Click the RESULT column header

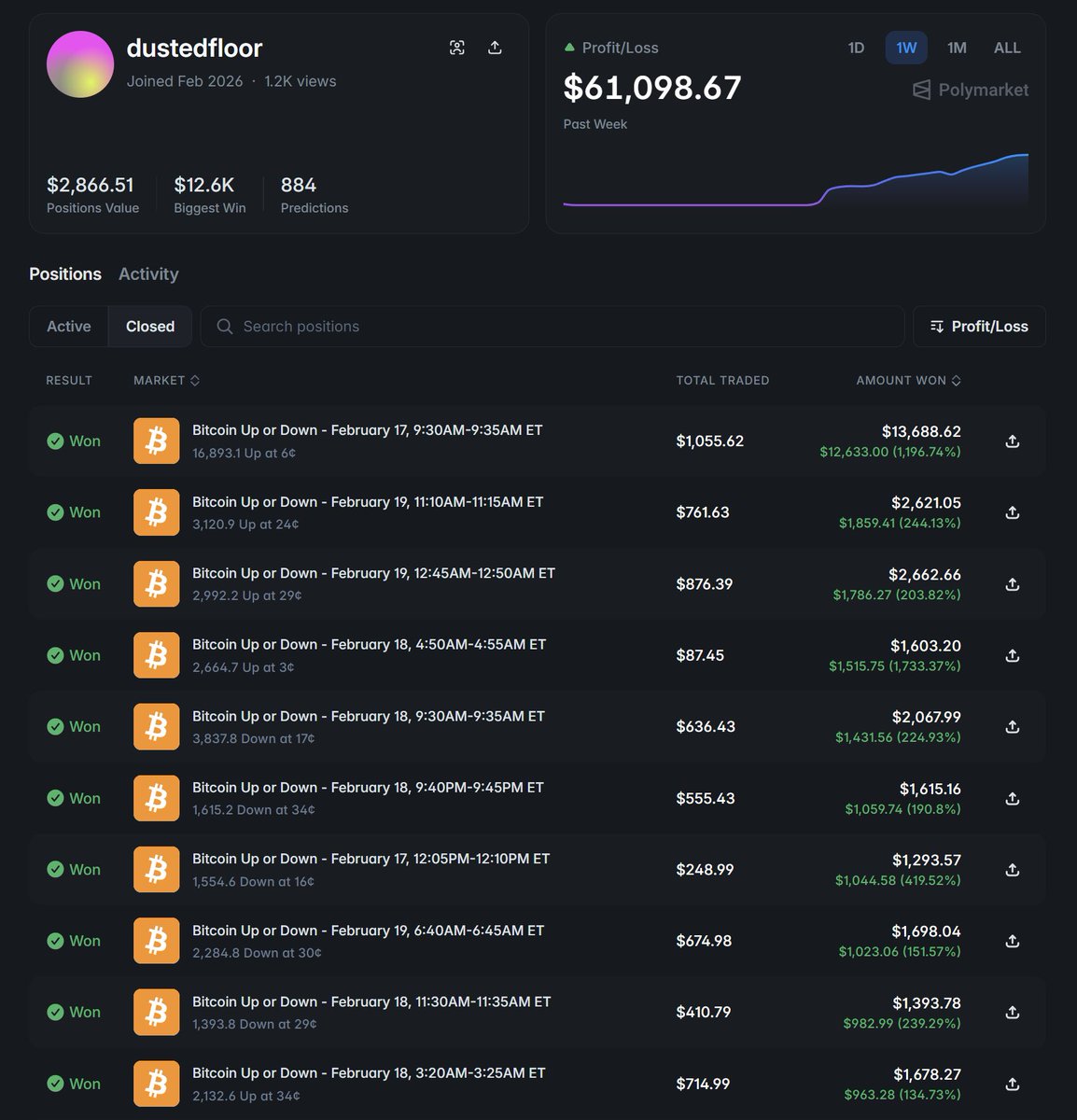(69, 381)
